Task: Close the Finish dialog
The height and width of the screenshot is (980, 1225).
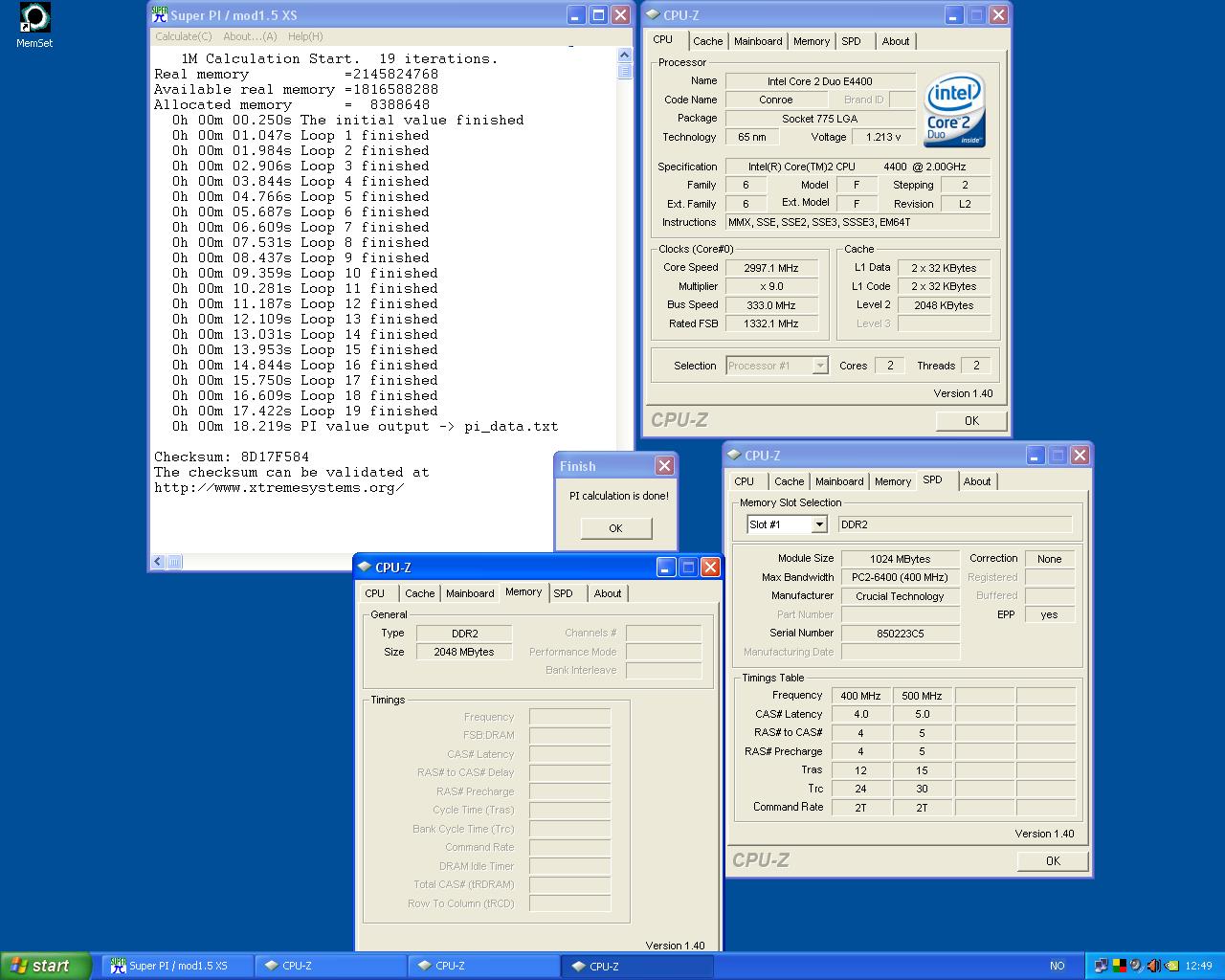Action: [x=664, y=466]
